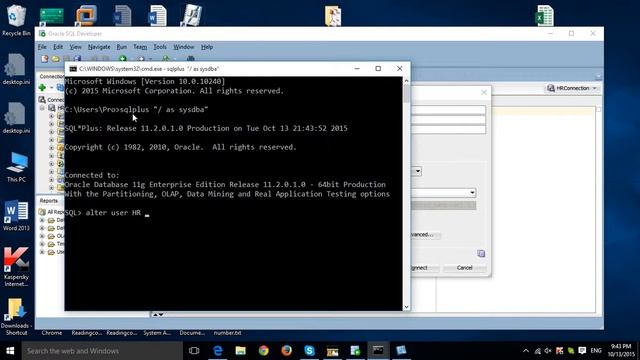Click the command prompt input line

pyautogui.click(x=233, y=213)
